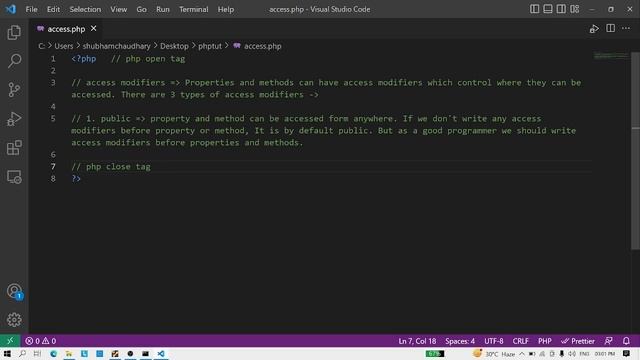Change indentation via Spaces: 4
The width and height of the screenshot is (640, 360).
(x=460, y=341)
